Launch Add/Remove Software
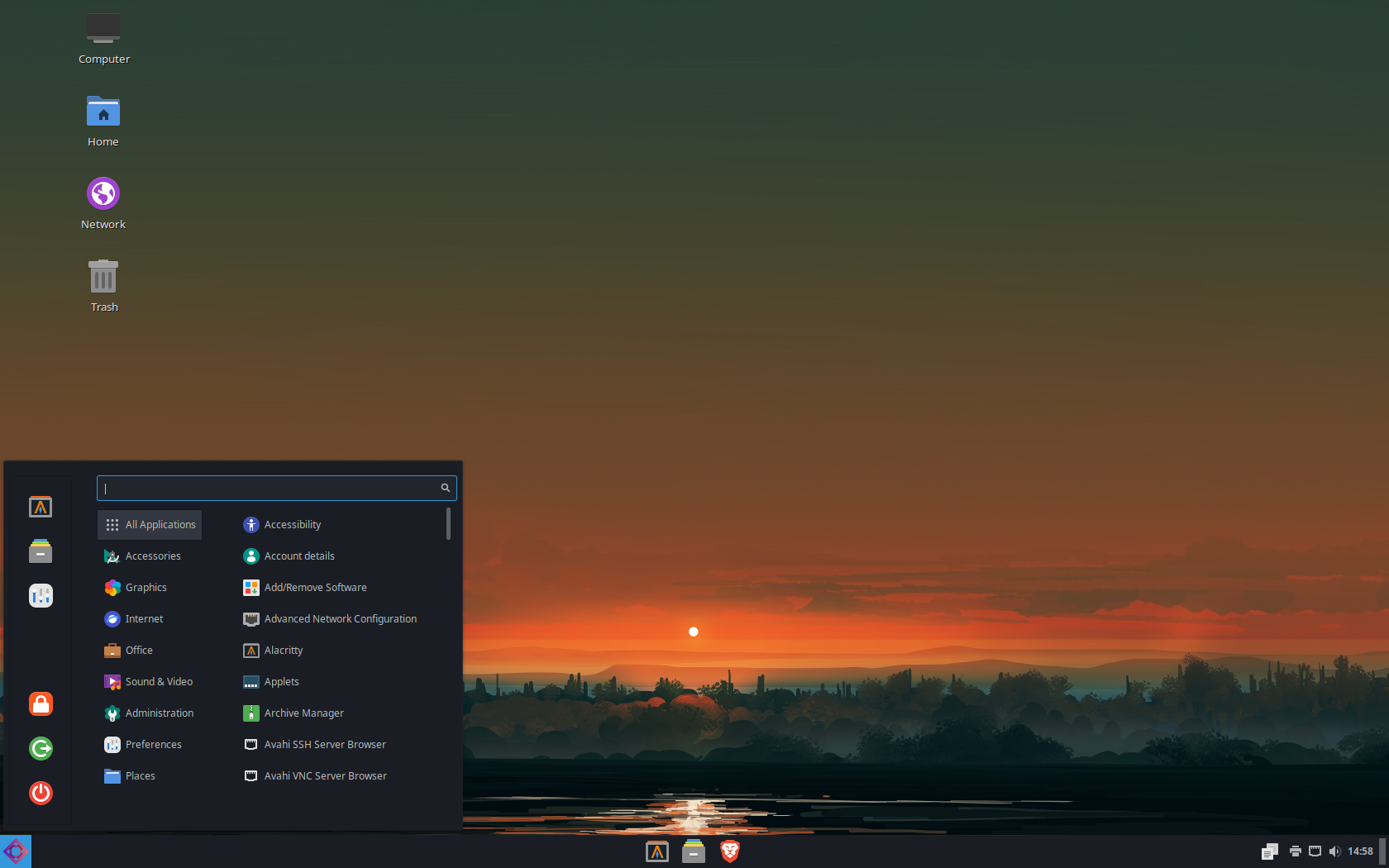The height and width of the screenshot is (868, 1389). (340, 588)
